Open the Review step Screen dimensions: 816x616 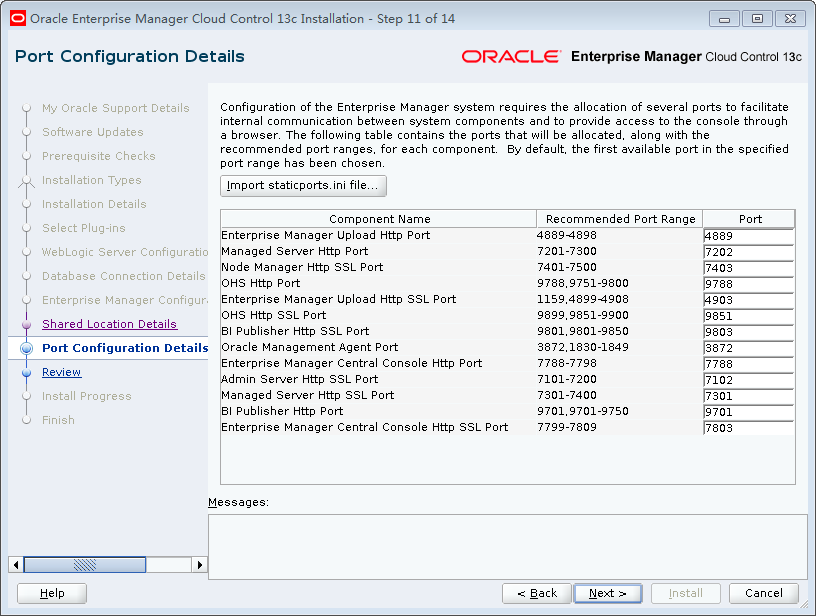tap(61, 372)
